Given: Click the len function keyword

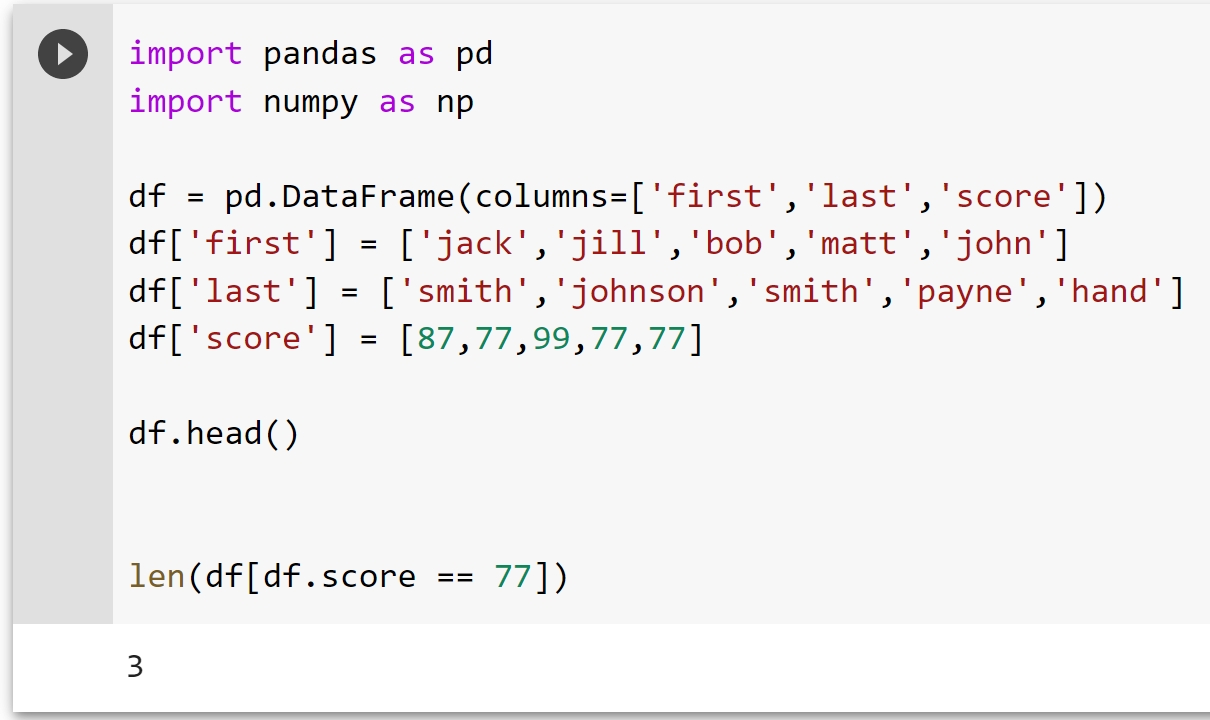Looking at the screenshot, I should [x=157, y=576].
